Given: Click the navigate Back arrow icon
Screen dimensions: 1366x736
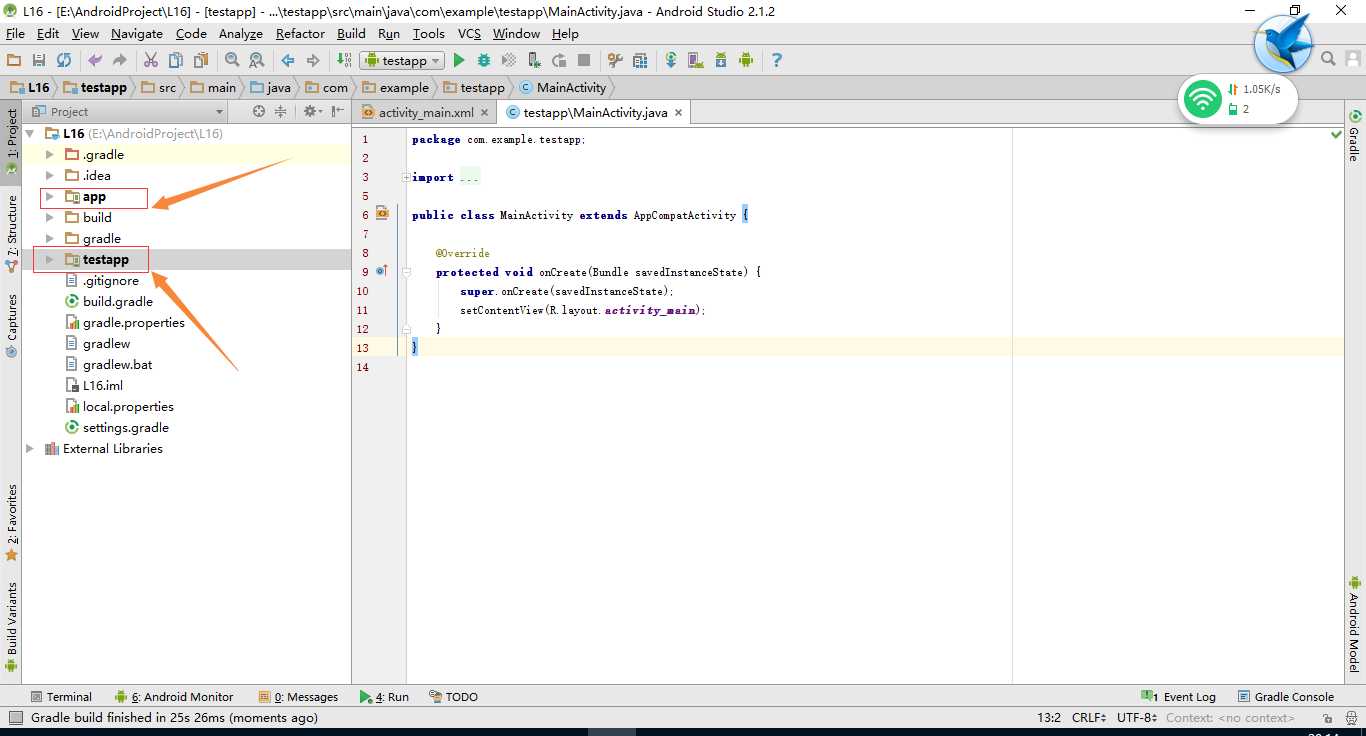Looking at the screenshot, I should click(288, 60).
